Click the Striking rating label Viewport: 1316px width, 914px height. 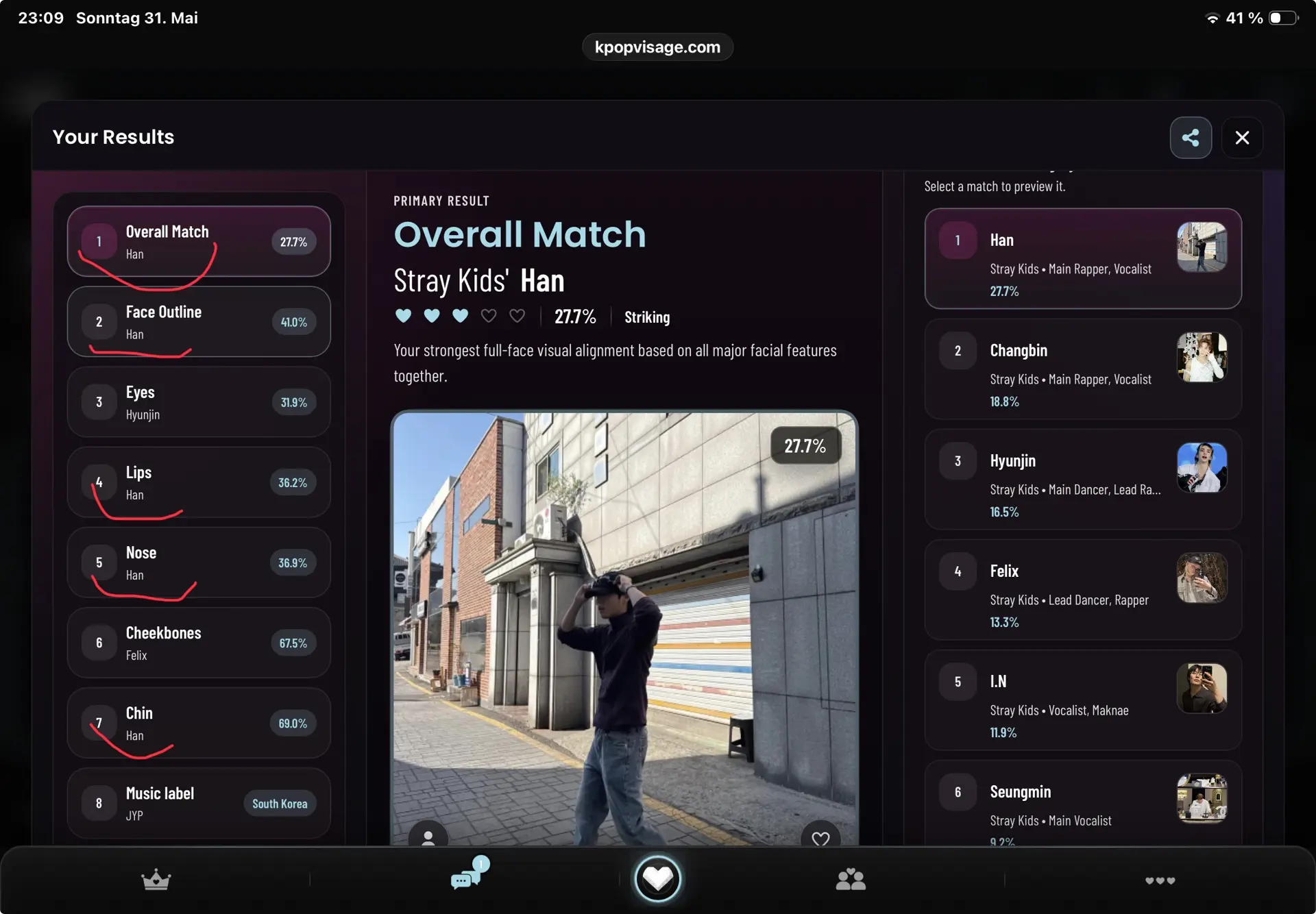point(647,317)
